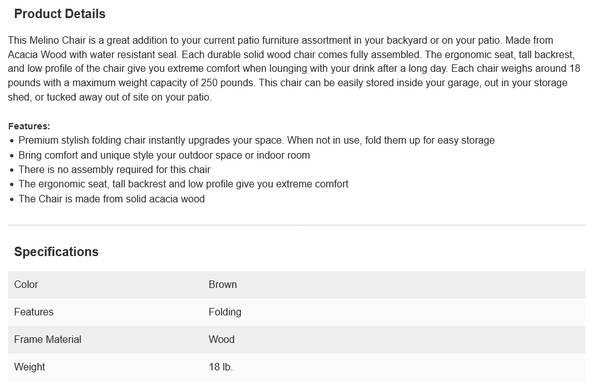Click the 18 lb. weight value

tap(220, 367)
